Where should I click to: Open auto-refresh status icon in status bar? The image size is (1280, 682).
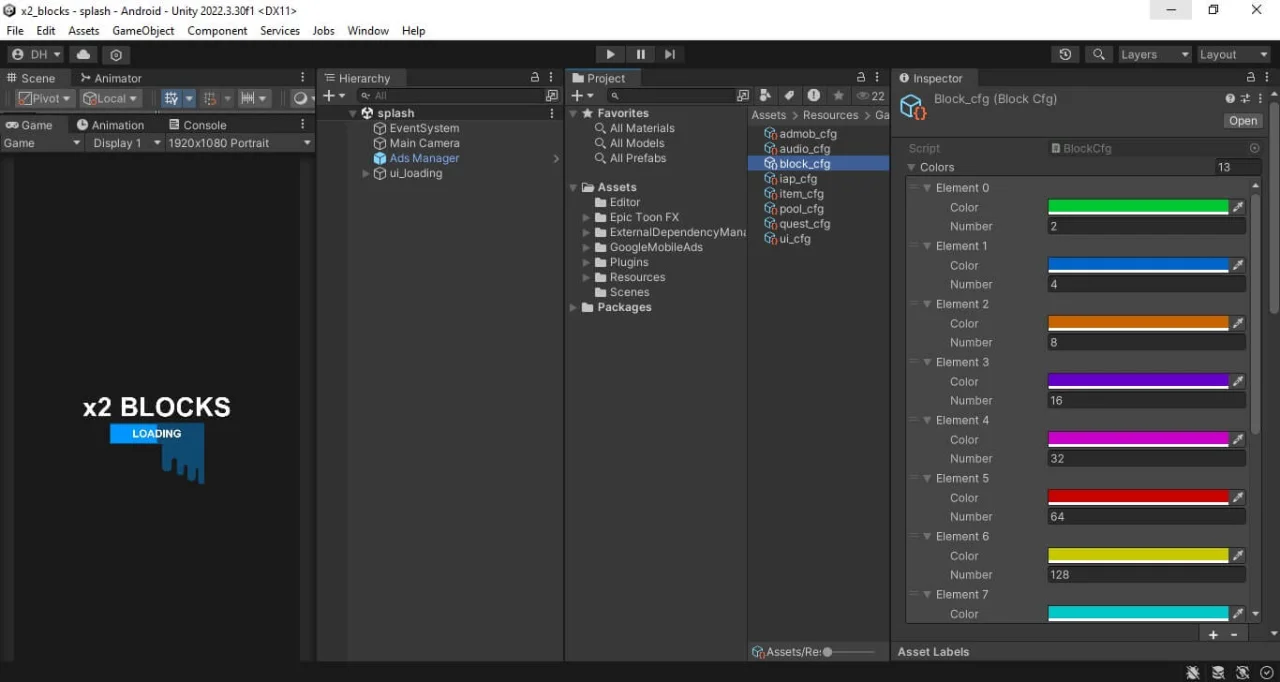(1243, 673)
